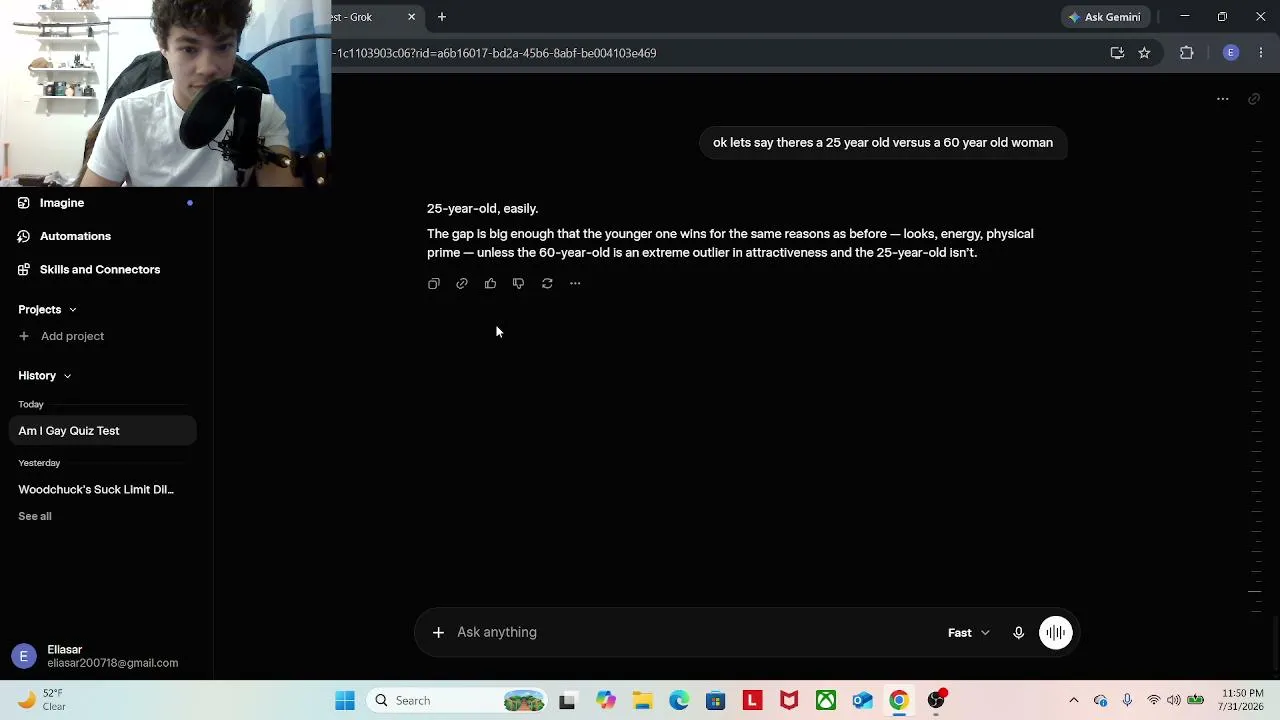Screen dimensions: 1280x720
Task: Click the Windows taskbar Search box
Action: tap(455, 701)
